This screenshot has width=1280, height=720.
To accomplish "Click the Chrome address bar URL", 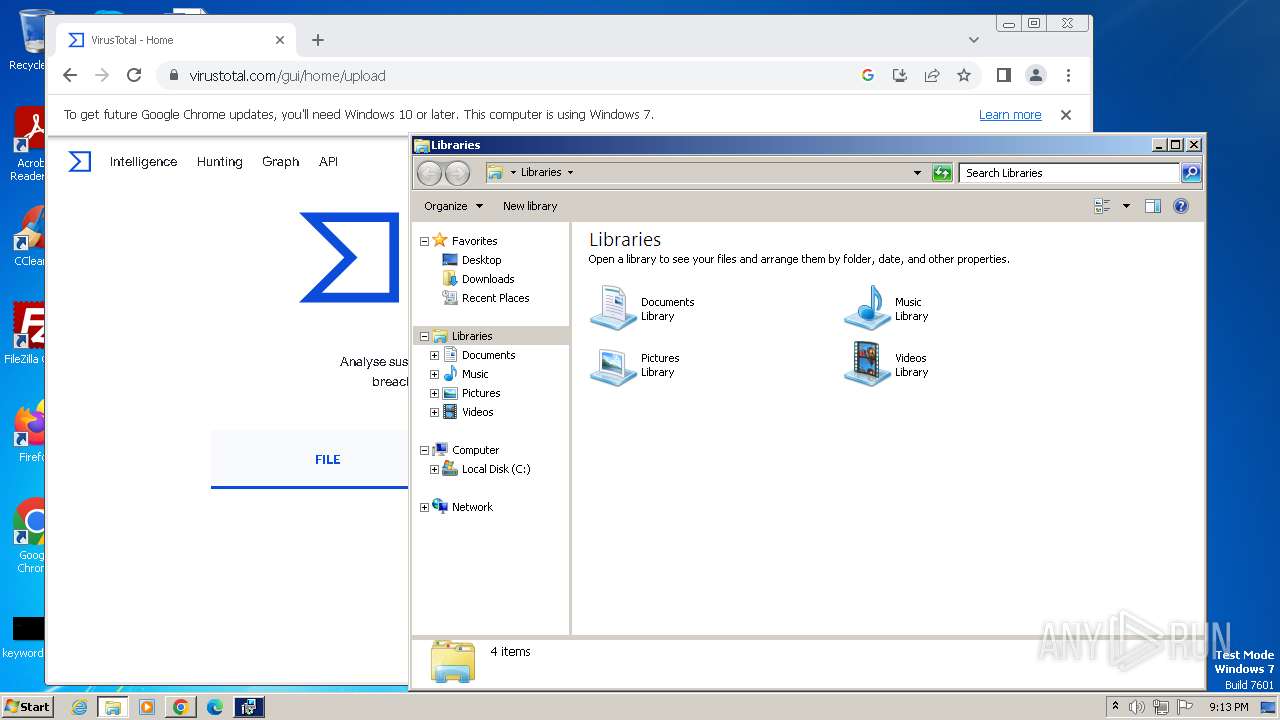I will coord(287,75).
